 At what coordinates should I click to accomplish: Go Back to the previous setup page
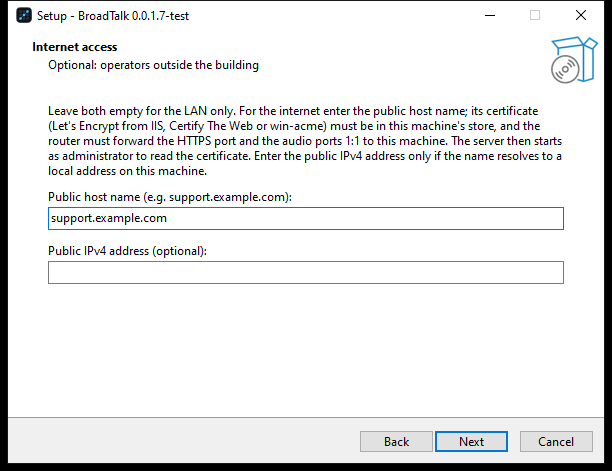pyautogui.click(x=396, y=441)
